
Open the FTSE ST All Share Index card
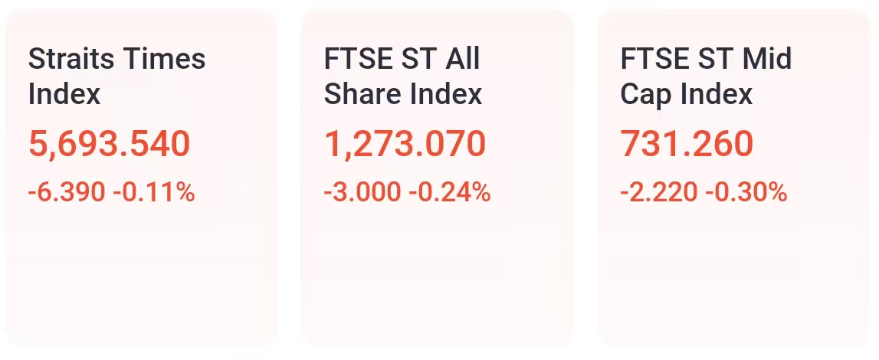point(437,179)
